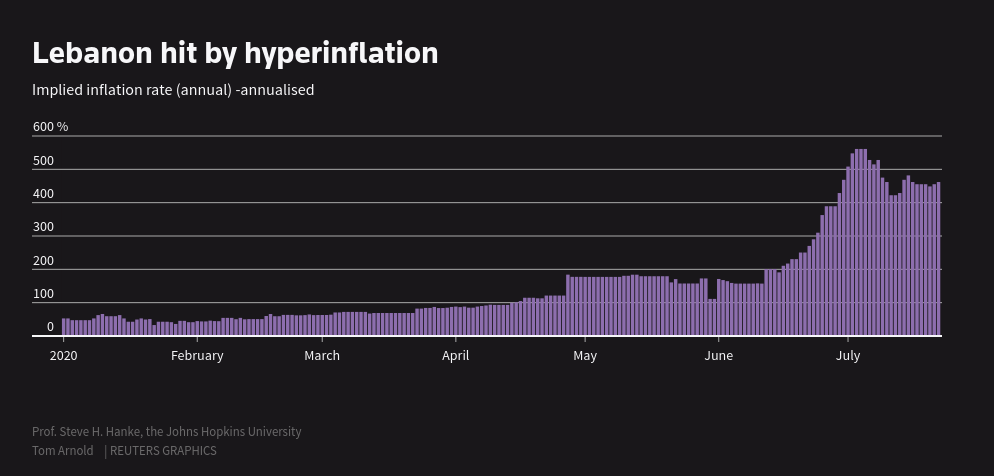Click the "200" y-axis label
The height and width of the screenshot is (476, 994).
[x=43, y=261]
